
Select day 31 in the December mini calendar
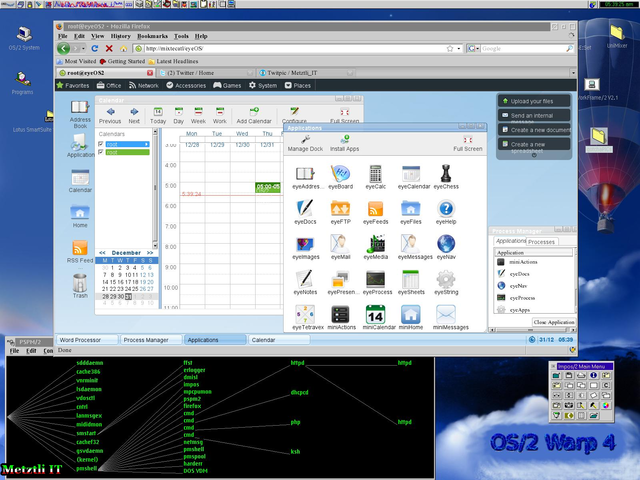click(x=128, y=297)
